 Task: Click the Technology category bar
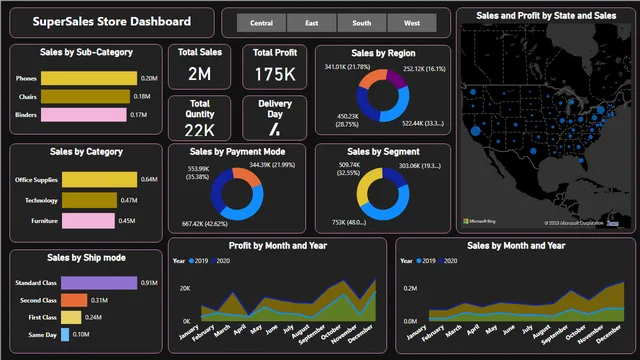coord(89,200)
